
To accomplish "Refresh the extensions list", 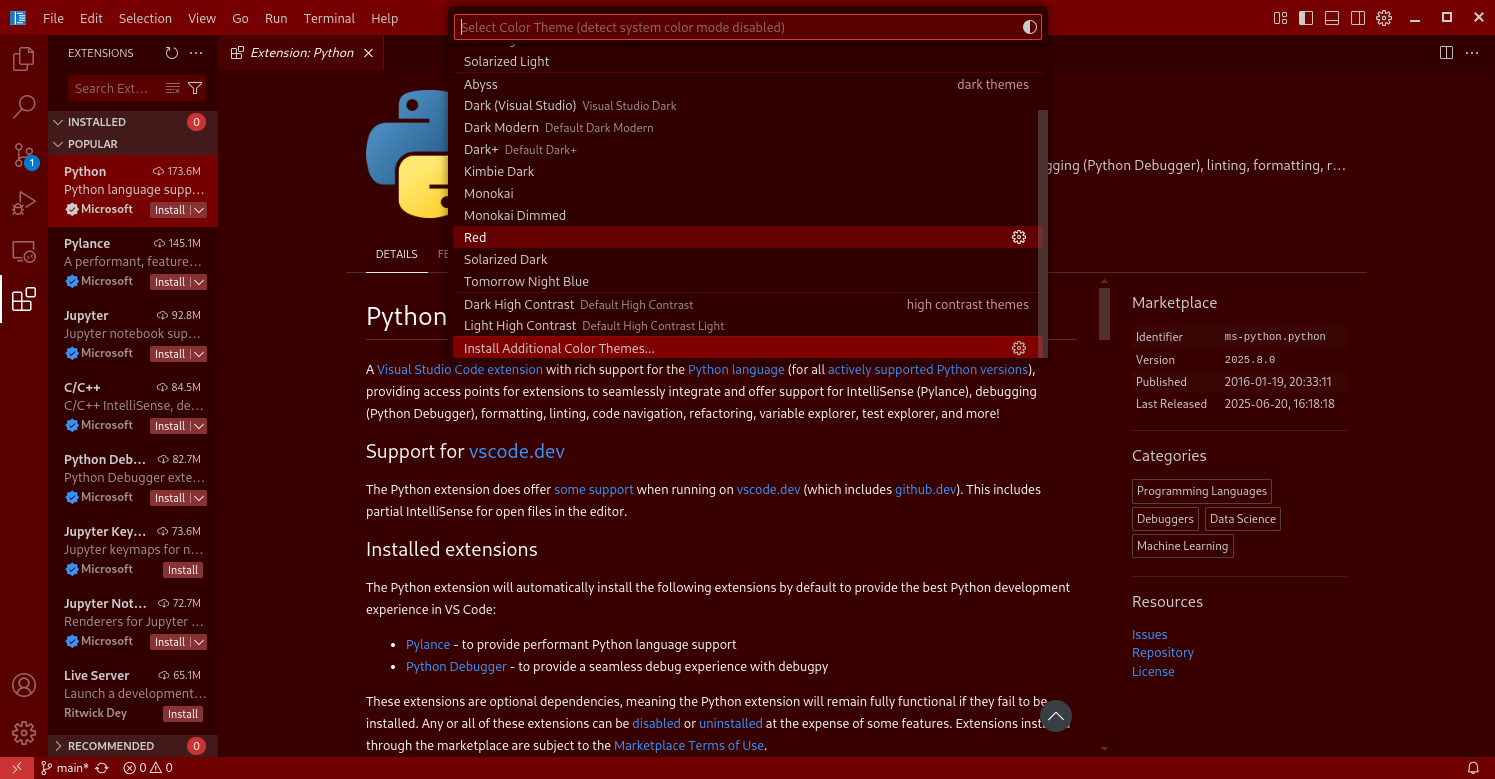I will coord(172,53).
